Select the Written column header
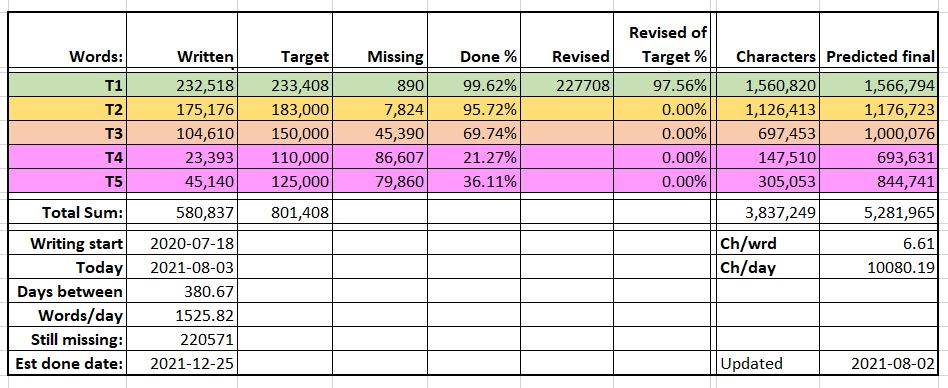The width and height of the screenshot is (948, 388). click(x=181, y=39)
